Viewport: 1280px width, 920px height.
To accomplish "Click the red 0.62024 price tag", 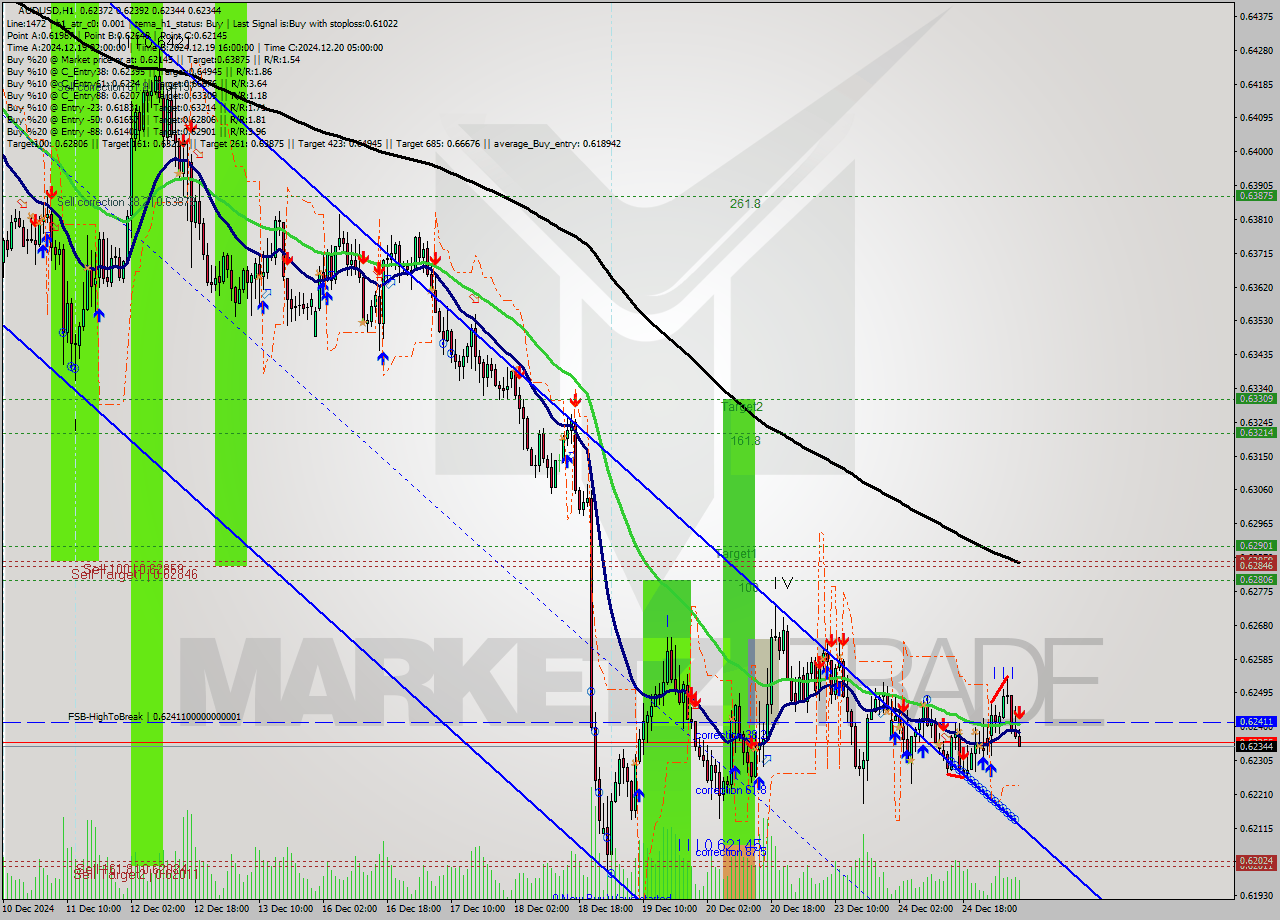I will click(x=1256, y=860).
